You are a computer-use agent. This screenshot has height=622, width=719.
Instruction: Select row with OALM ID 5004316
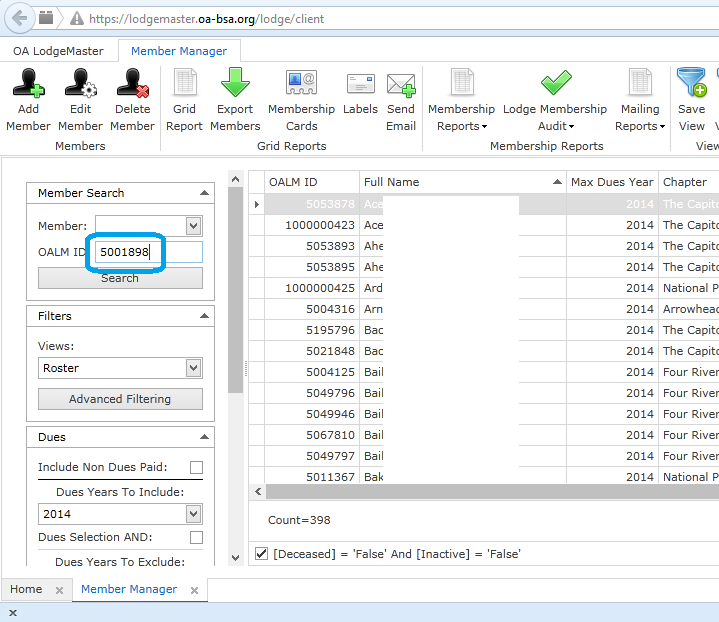pyautogui.click(x=484, y=309)
